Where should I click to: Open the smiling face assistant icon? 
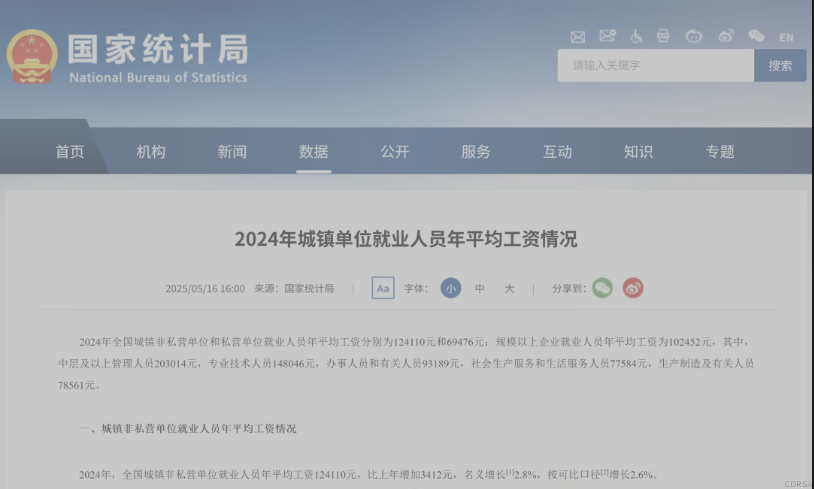(x=694, y=36)
